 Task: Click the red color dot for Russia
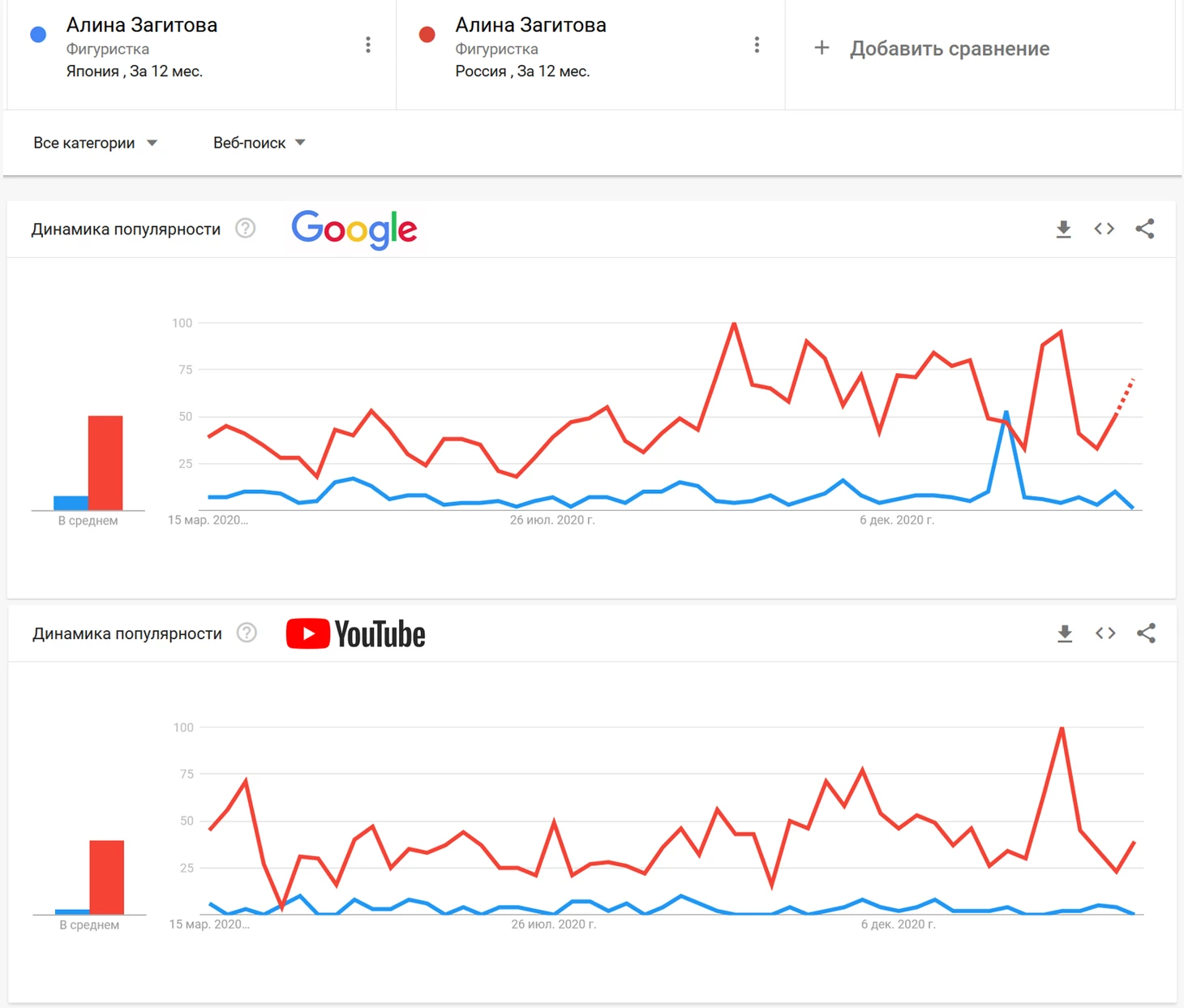(427, 34)
